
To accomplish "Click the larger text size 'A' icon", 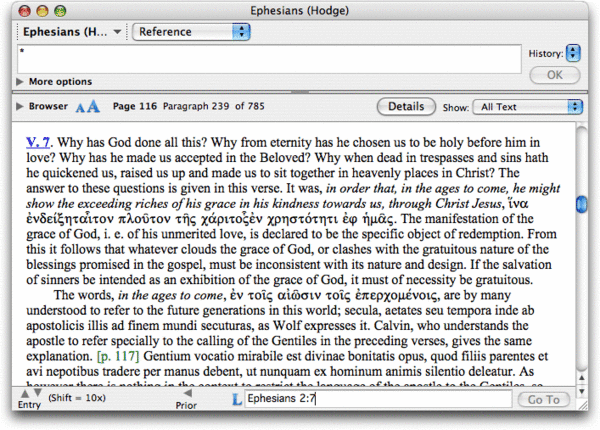I will click(93, 106).
